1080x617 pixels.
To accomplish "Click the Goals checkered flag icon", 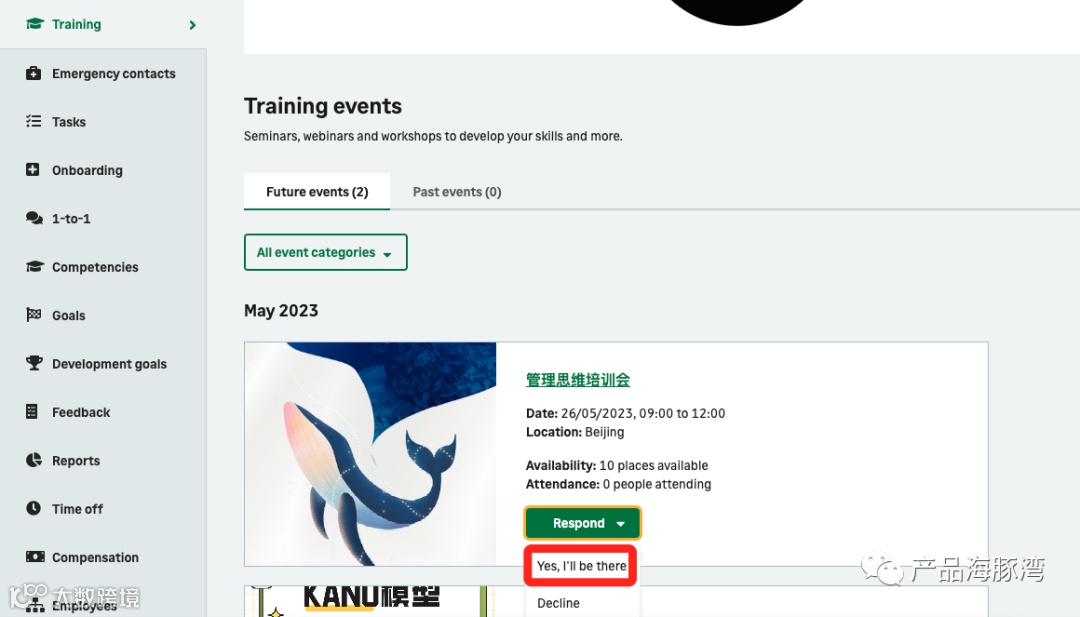I will [33, 315].
